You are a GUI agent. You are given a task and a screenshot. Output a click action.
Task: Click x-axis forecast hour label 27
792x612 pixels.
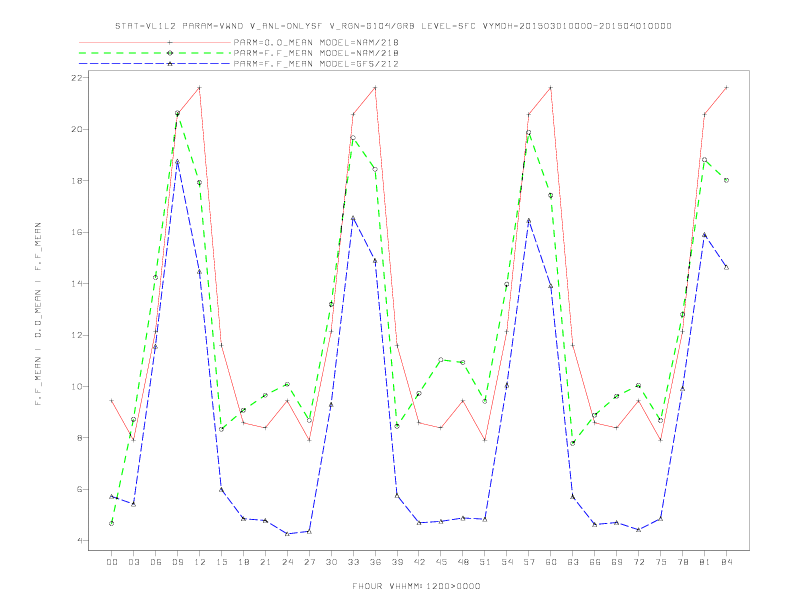point(309,562)
